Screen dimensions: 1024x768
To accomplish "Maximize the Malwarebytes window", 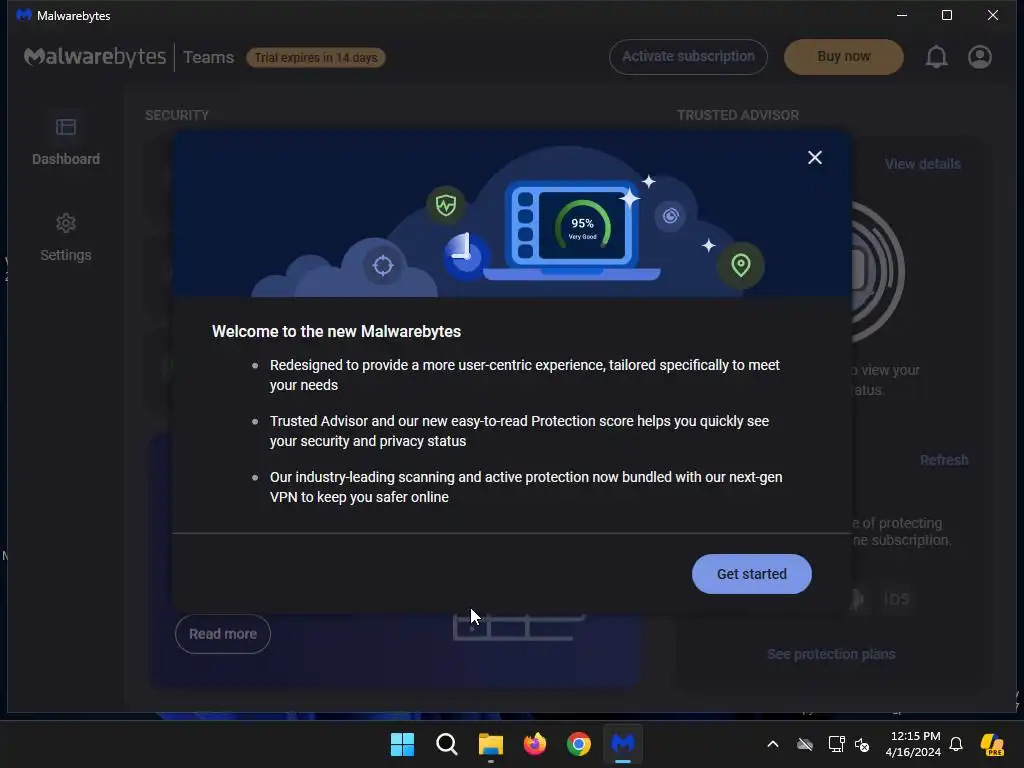I will tap(947, 15).
